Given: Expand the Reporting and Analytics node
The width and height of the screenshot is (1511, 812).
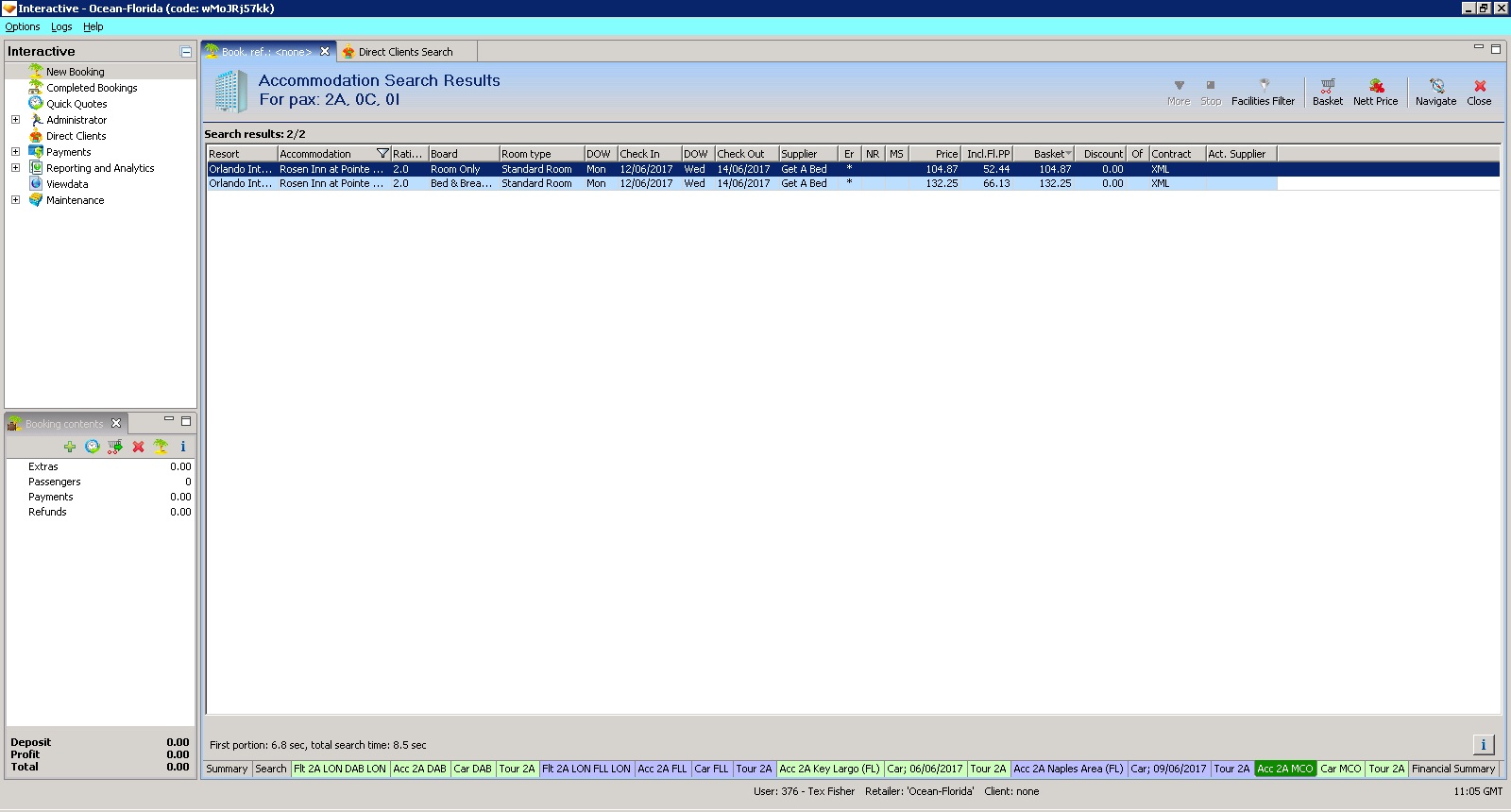Looking at the screenshot, I should point(15,168).
